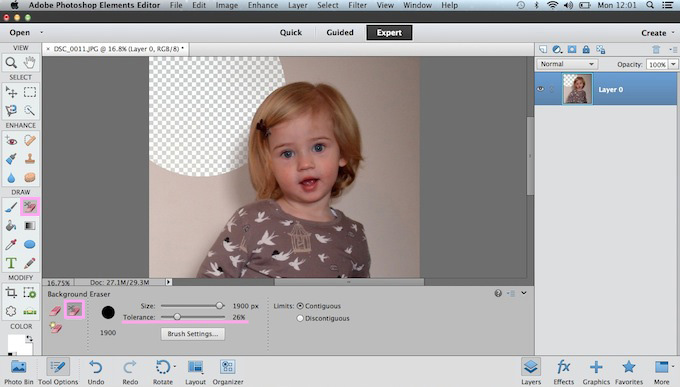The width and height of the screenshot is (680, 387).
Task: Toggle Photo Bin panel
Action: point(19,372)
